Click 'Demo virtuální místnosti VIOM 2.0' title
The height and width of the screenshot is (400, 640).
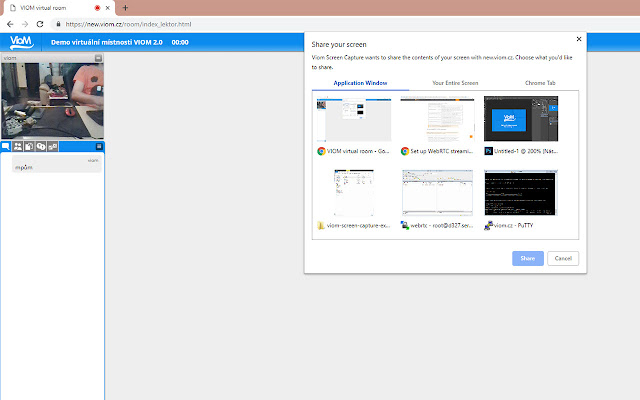coord(107,42)
